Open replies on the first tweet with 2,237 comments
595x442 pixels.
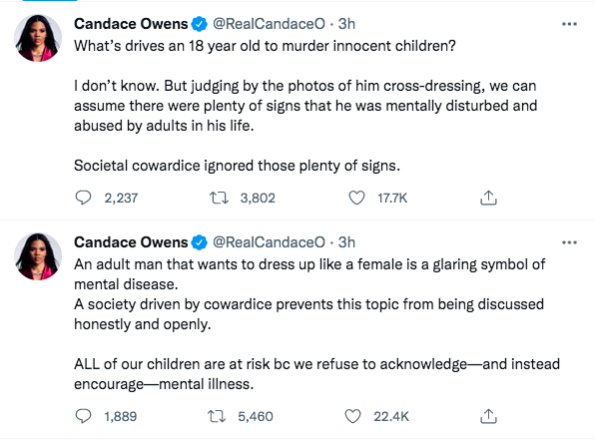coord(83,198)
